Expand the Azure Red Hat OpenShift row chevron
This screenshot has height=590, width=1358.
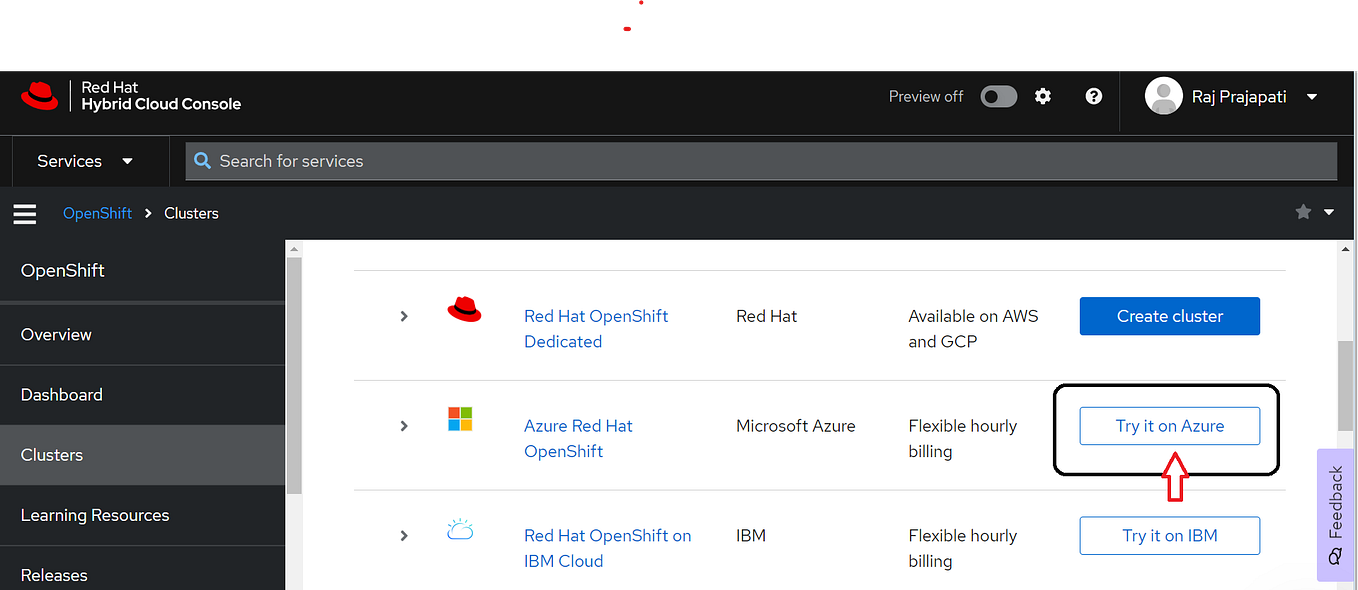(404, 425)
